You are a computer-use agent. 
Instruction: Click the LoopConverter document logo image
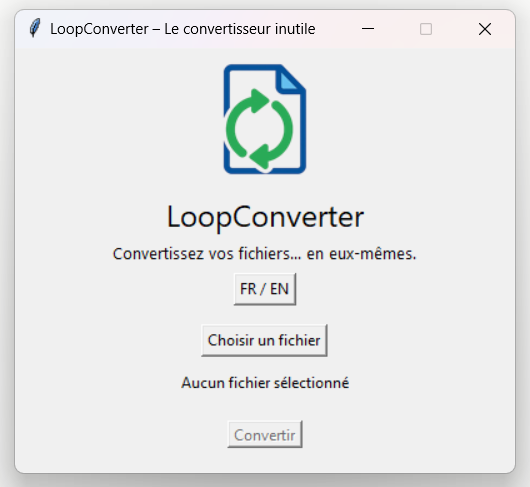[265, 119]
